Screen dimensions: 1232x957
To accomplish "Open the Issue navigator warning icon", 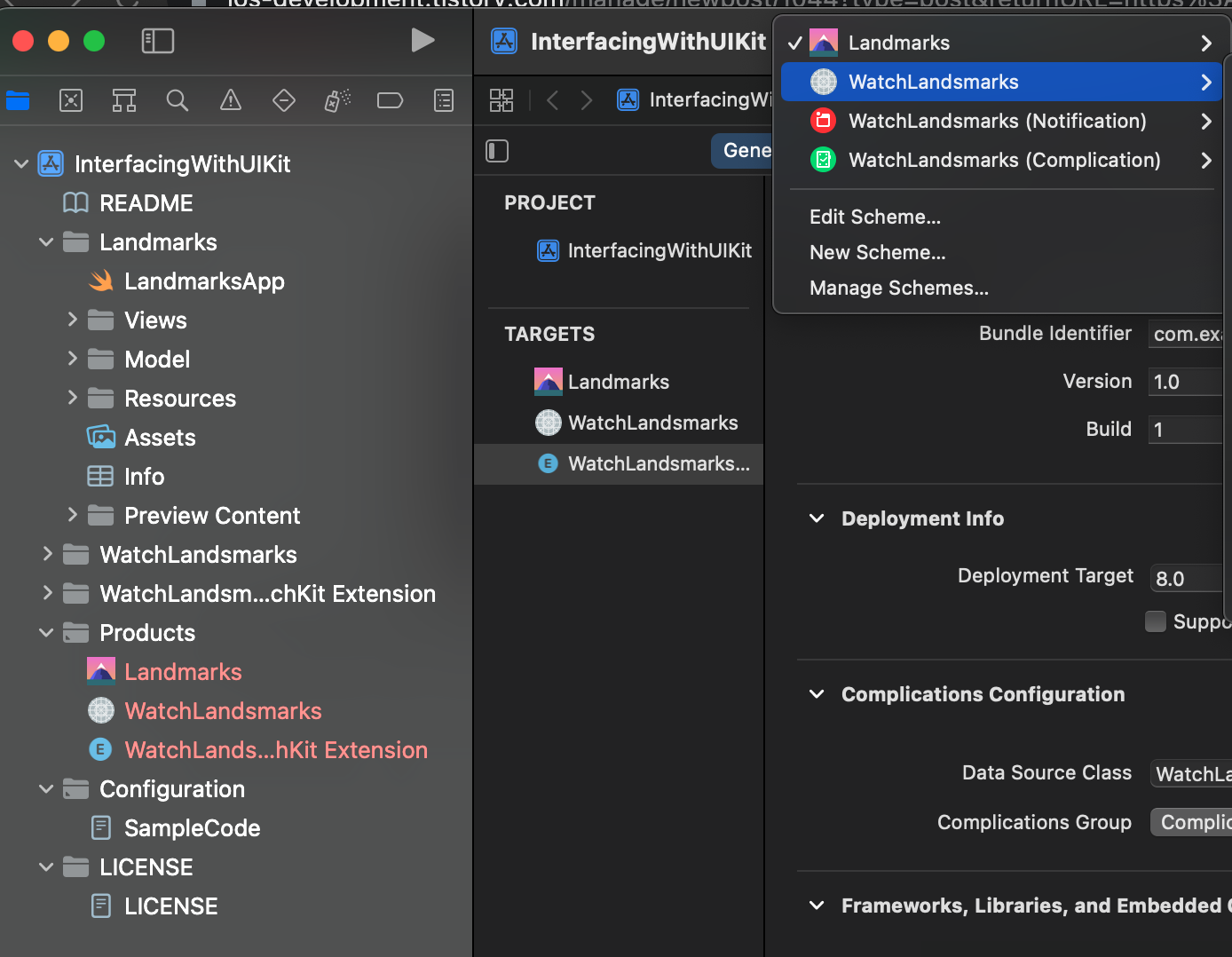I will 231,100.
